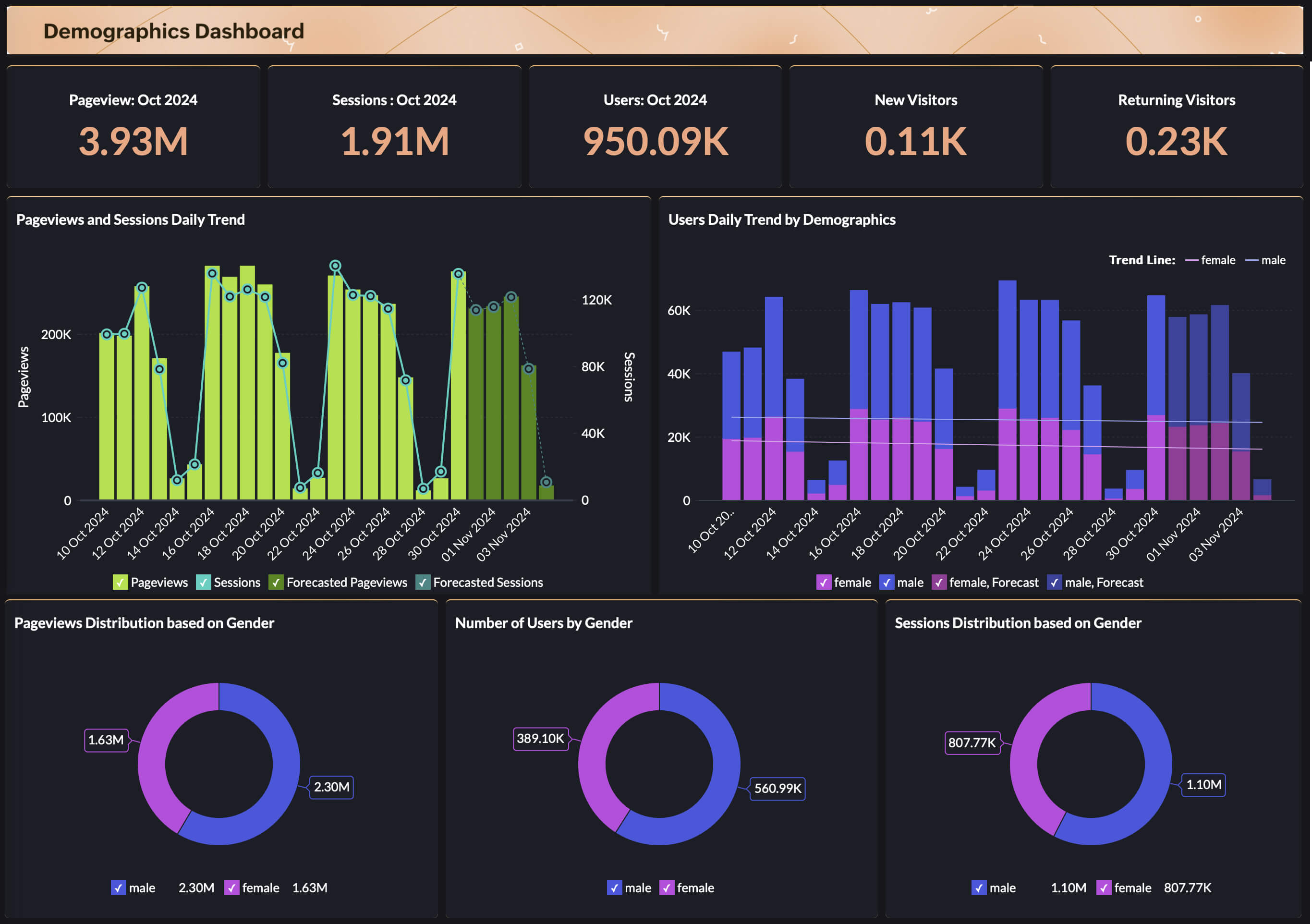Toggle female in Number of Users legend

[x=667, y=888]
